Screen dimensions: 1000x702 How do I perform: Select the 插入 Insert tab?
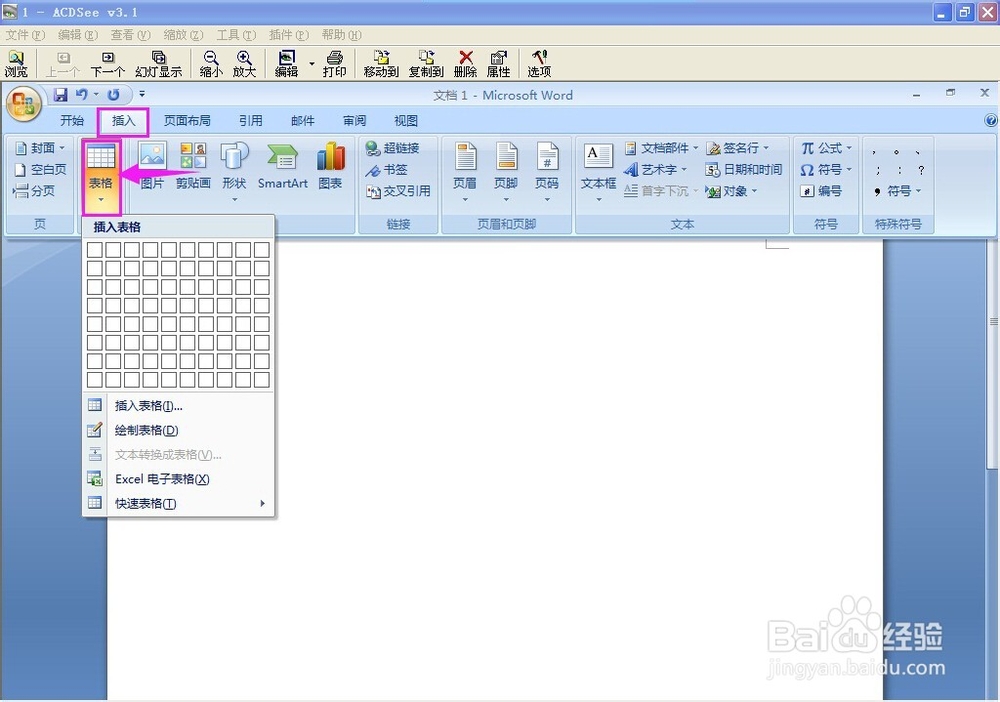[123, 121]
